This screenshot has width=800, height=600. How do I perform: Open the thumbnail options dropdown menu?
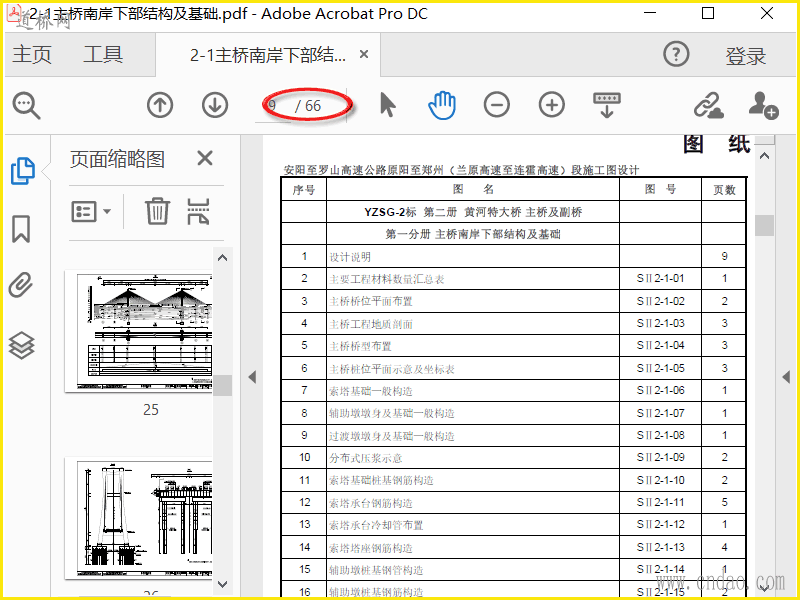[91, 211]
